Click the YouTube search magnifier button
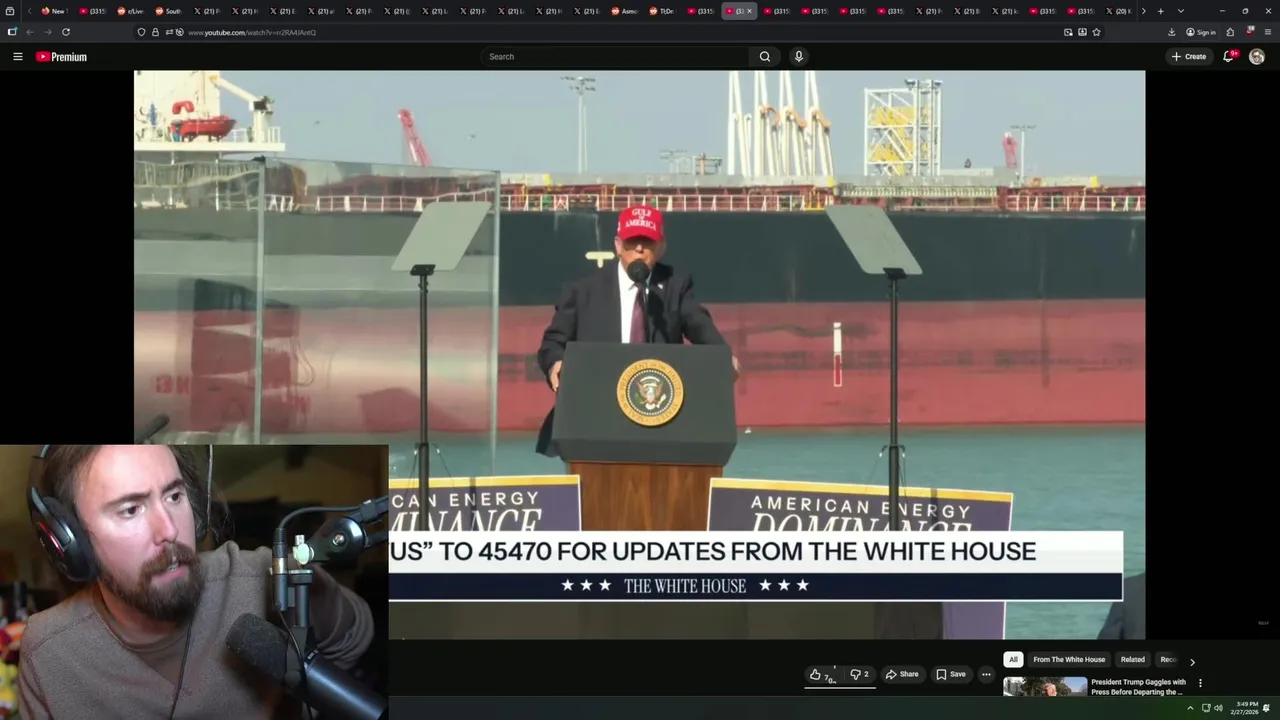 pos(765,57)
